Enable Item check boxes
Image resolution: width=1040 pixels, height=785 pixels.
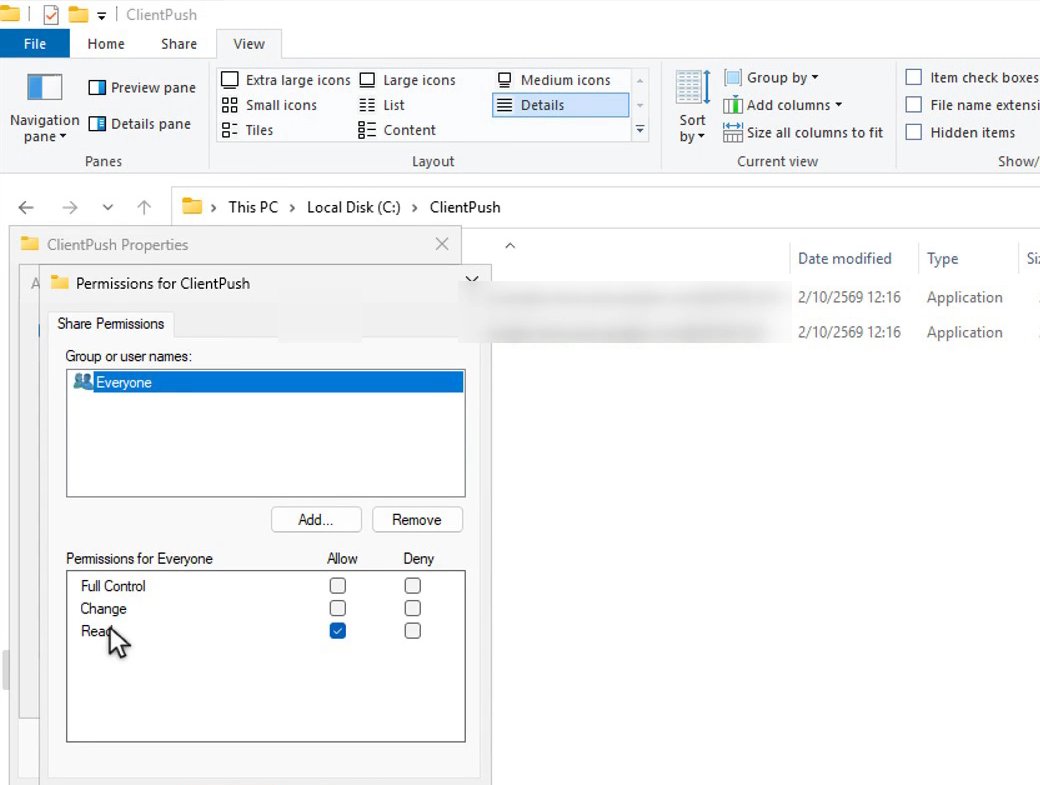pos(914,78)
